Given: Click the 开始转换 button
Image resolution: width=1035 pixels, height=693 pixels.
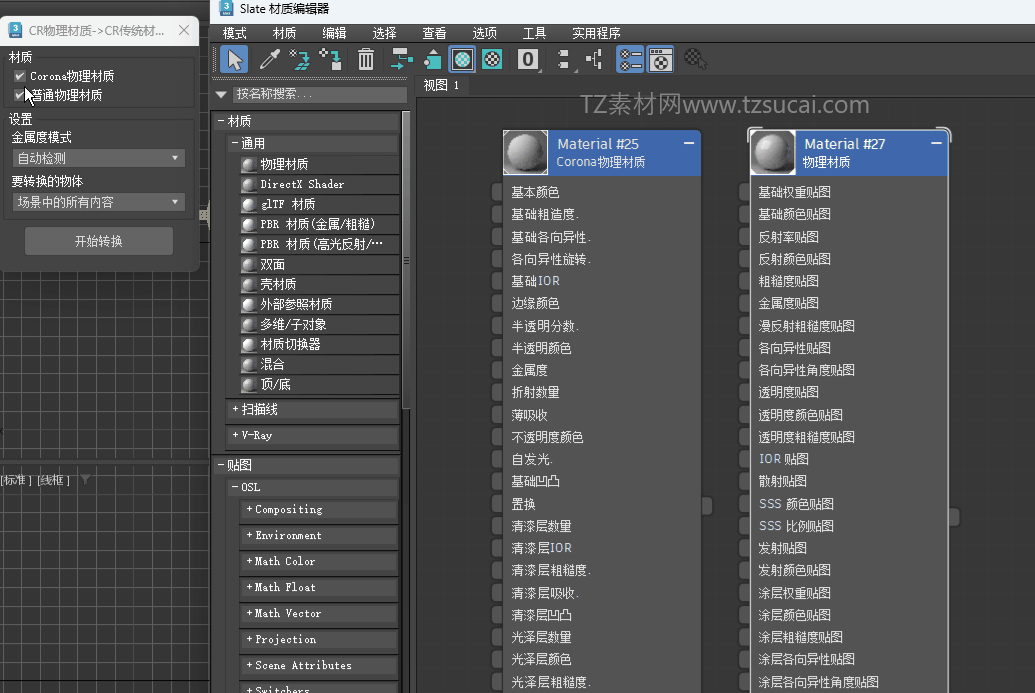Looking at the screenshot, I should [x=98, y=241].
